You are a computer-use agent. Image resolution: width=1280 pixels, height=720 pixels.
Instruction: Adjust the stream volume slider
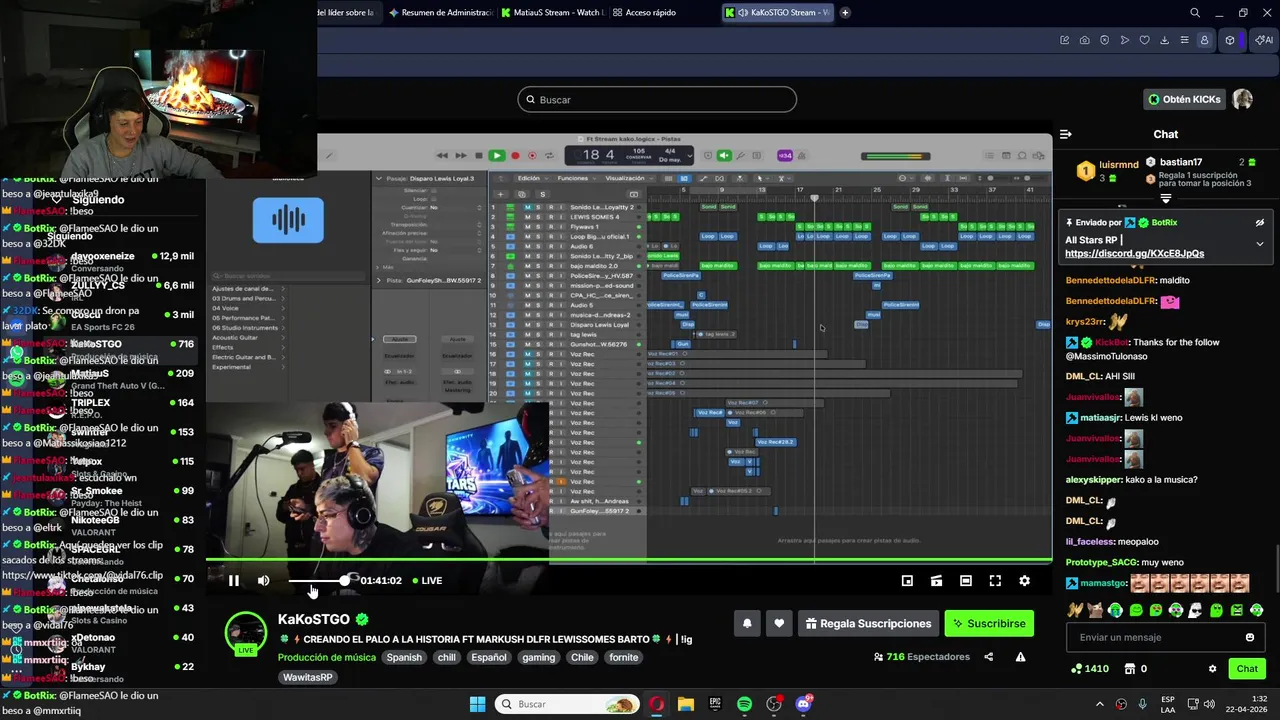click(x=318, y=580)
